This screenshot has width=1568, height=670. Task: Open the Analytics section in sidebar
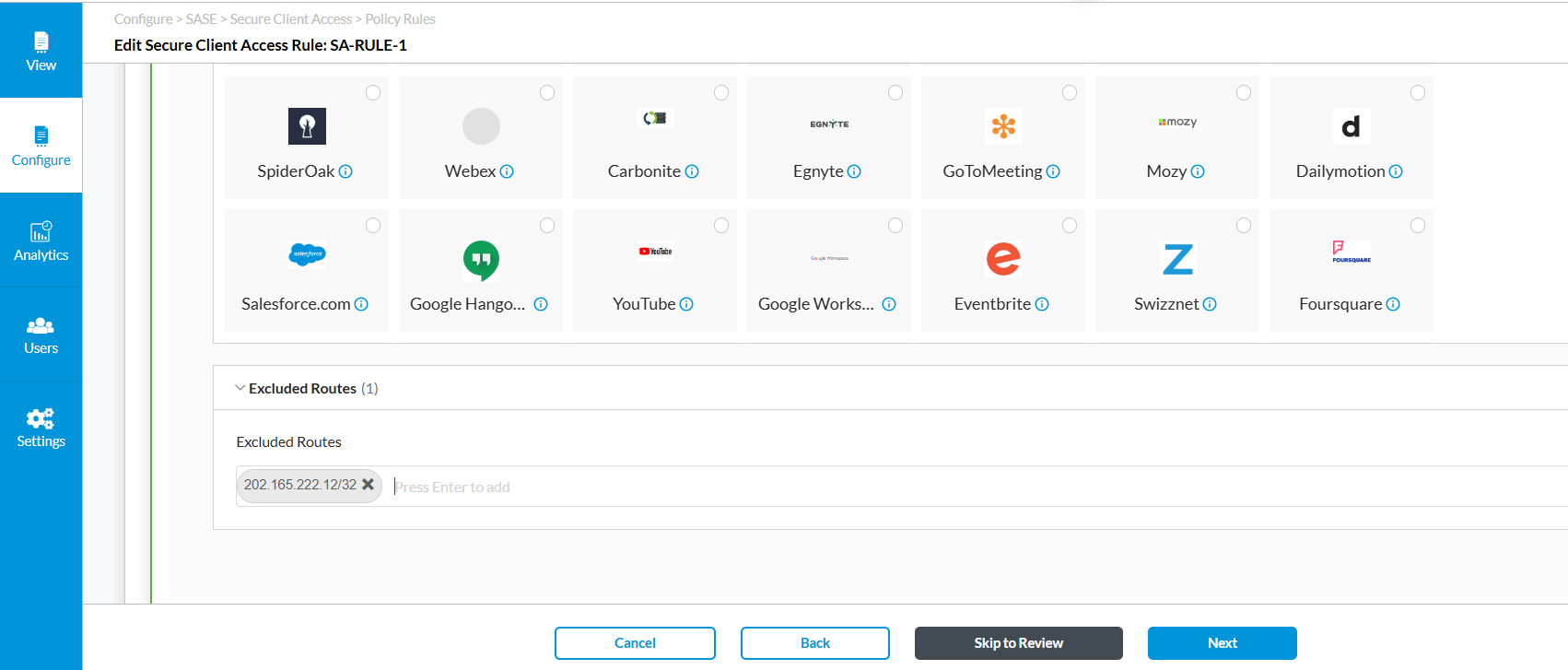point(41,241)
